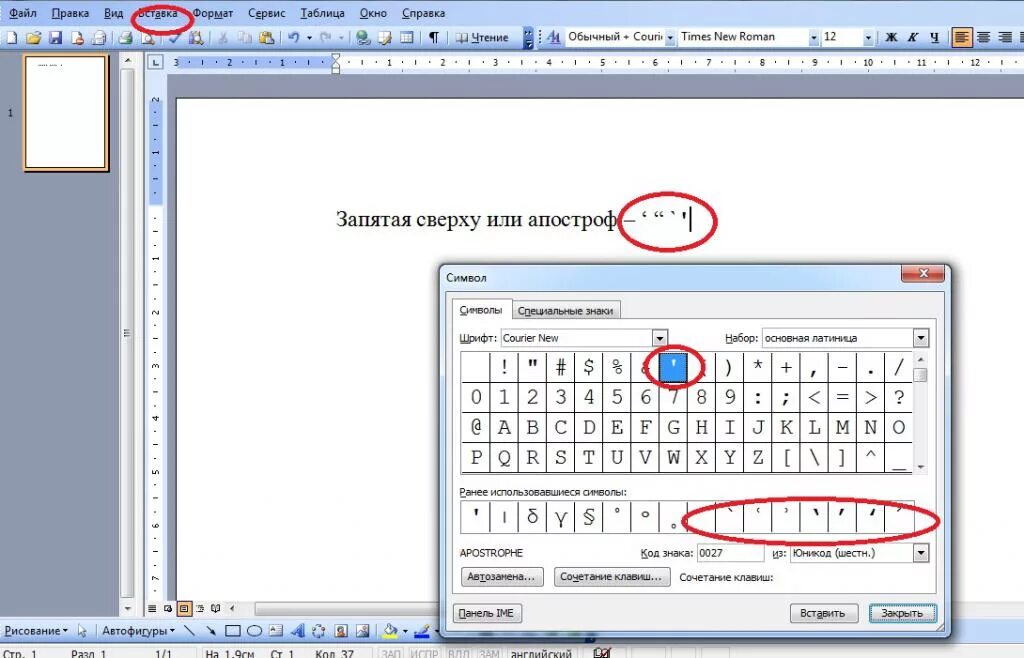Screen dimensions: 1024x658
Task: Open the font size 12 dropdown
Action: (868, 38)
